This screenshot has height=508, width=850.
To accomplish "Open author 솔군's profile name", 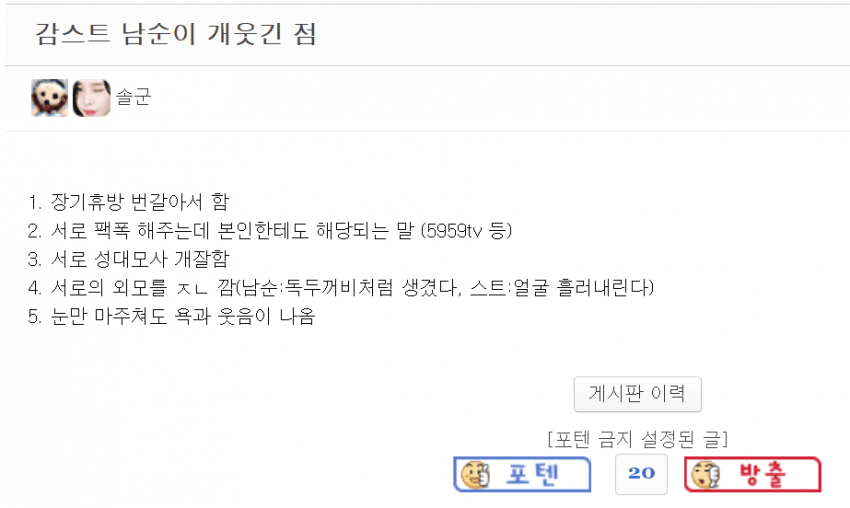I will point(133,98).
